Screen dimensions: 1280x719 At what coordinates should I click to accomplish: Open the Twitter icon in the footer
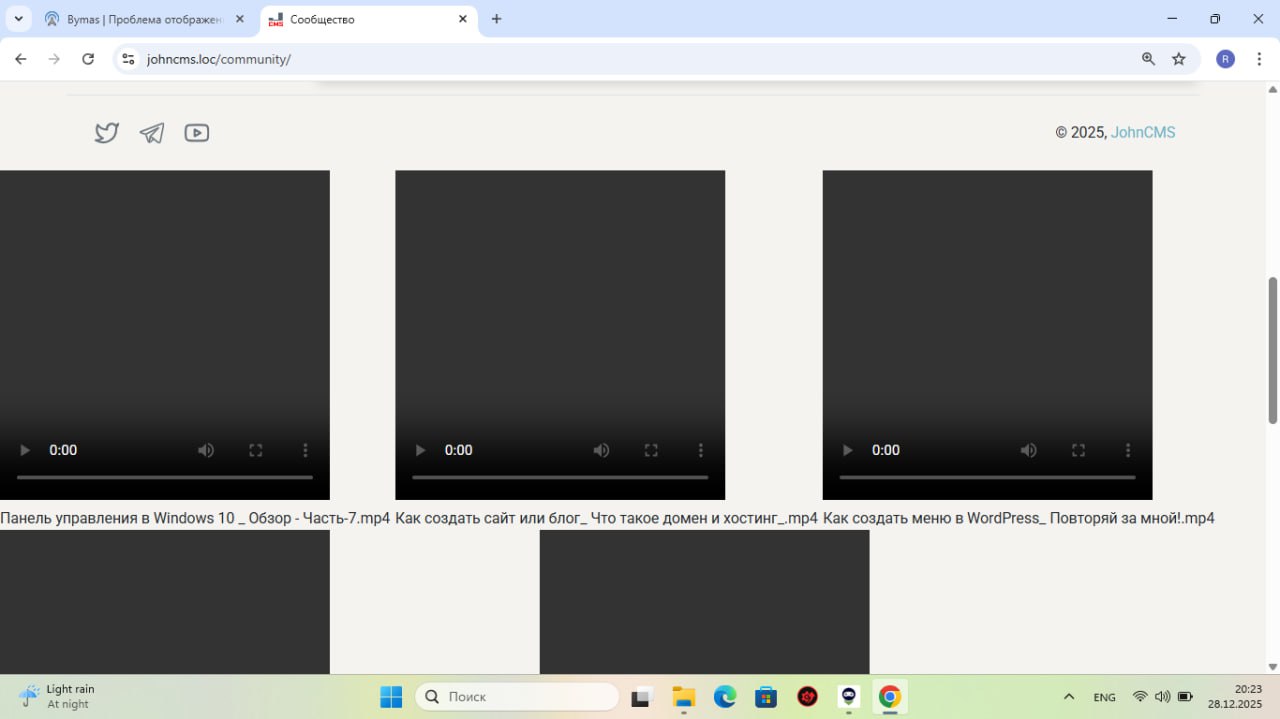coord(107,133)
